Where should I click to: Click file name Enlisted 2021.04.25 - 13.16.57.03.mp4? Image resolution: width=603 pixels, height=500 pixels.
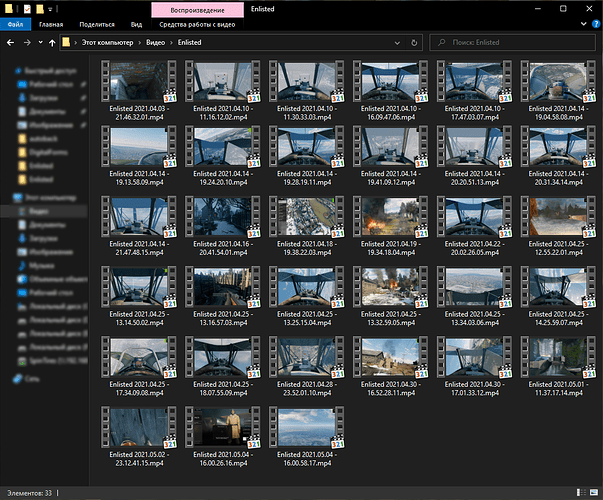click(223, 318)
